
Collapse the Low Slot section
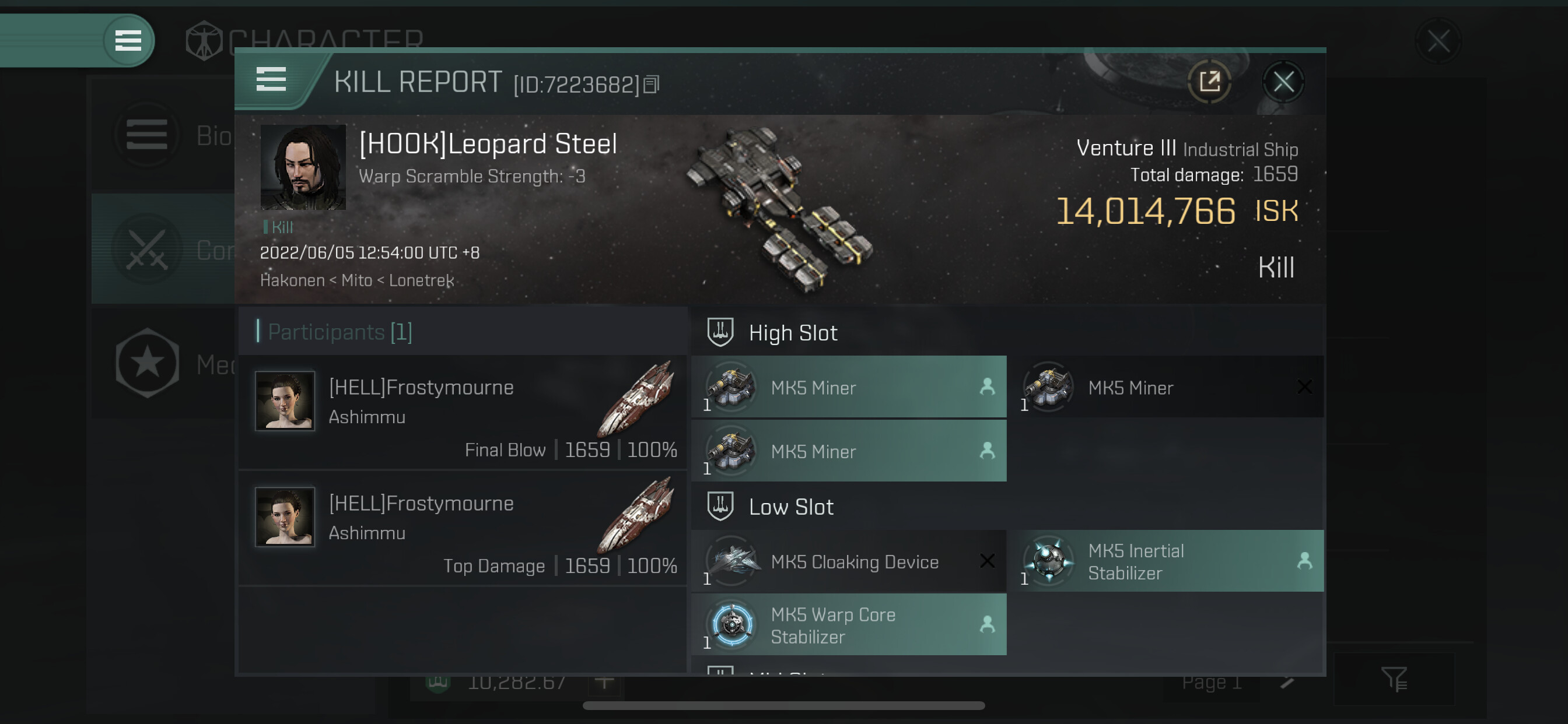pos(790,507)
